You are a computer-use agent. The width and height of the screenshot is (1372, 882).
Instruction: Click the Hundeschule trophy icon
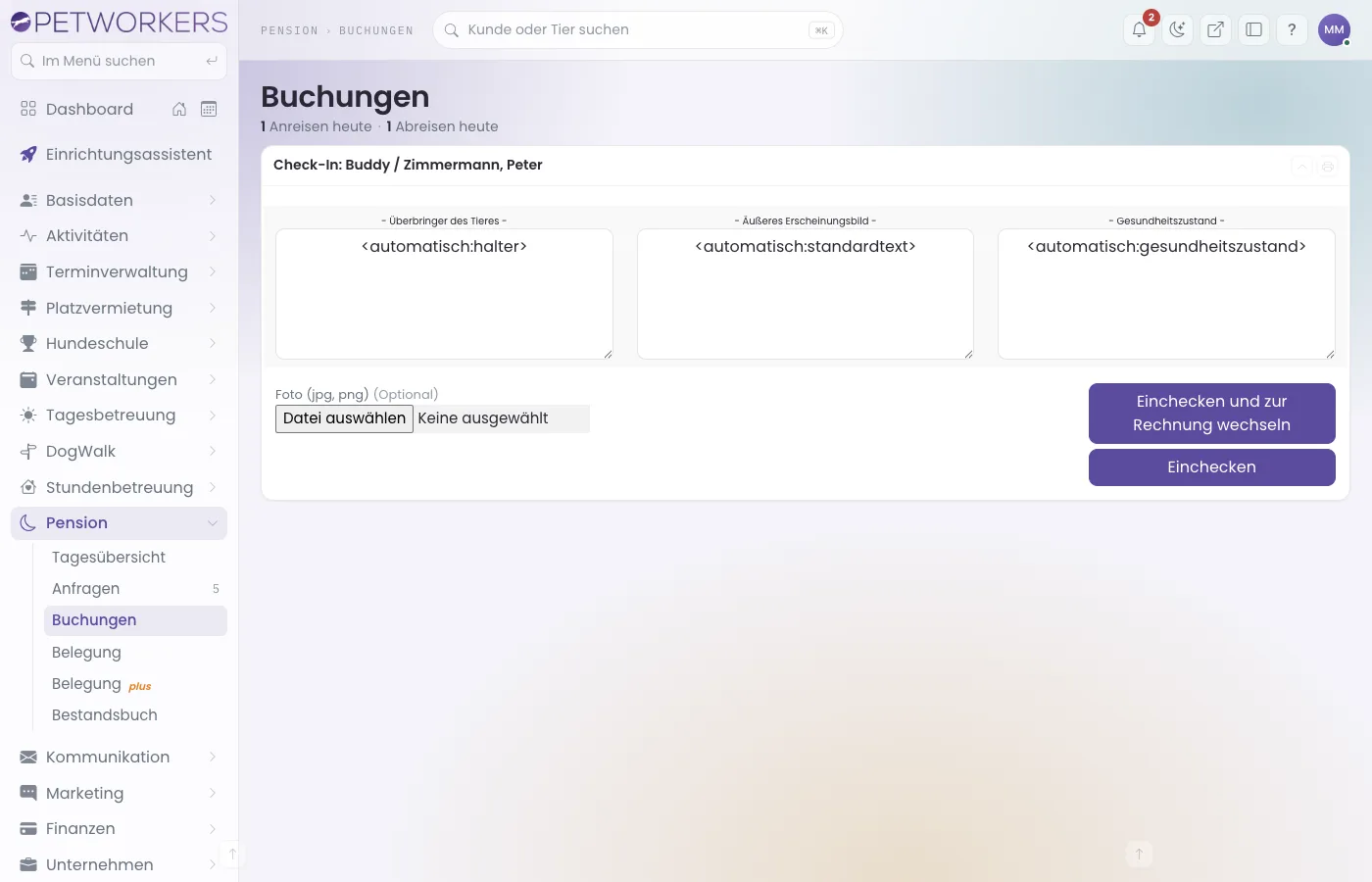(x=28, y=344)
